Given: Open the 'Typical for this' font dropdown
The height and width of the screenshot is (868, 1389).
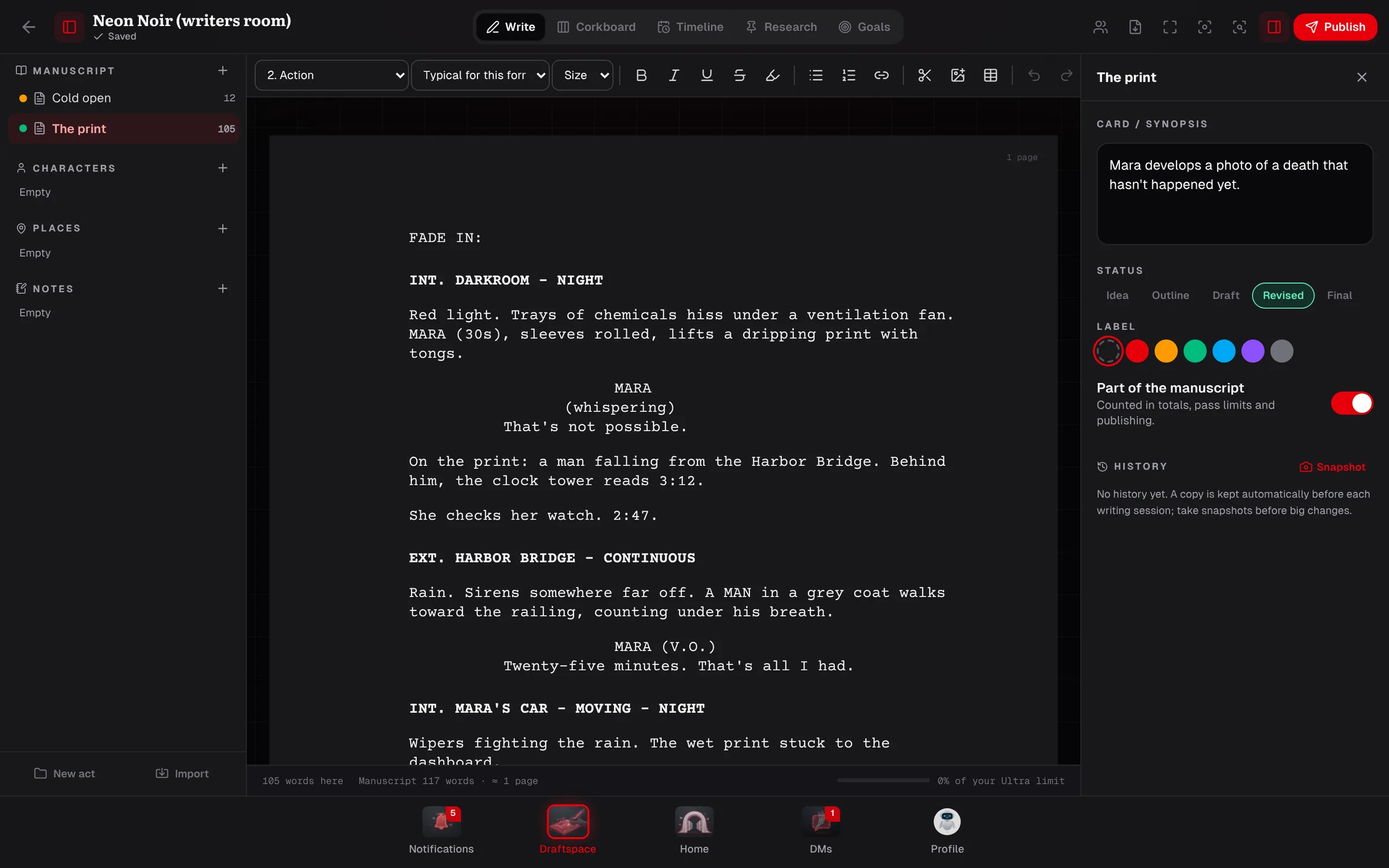Looking at the screenshot, I should coord(480,75).
